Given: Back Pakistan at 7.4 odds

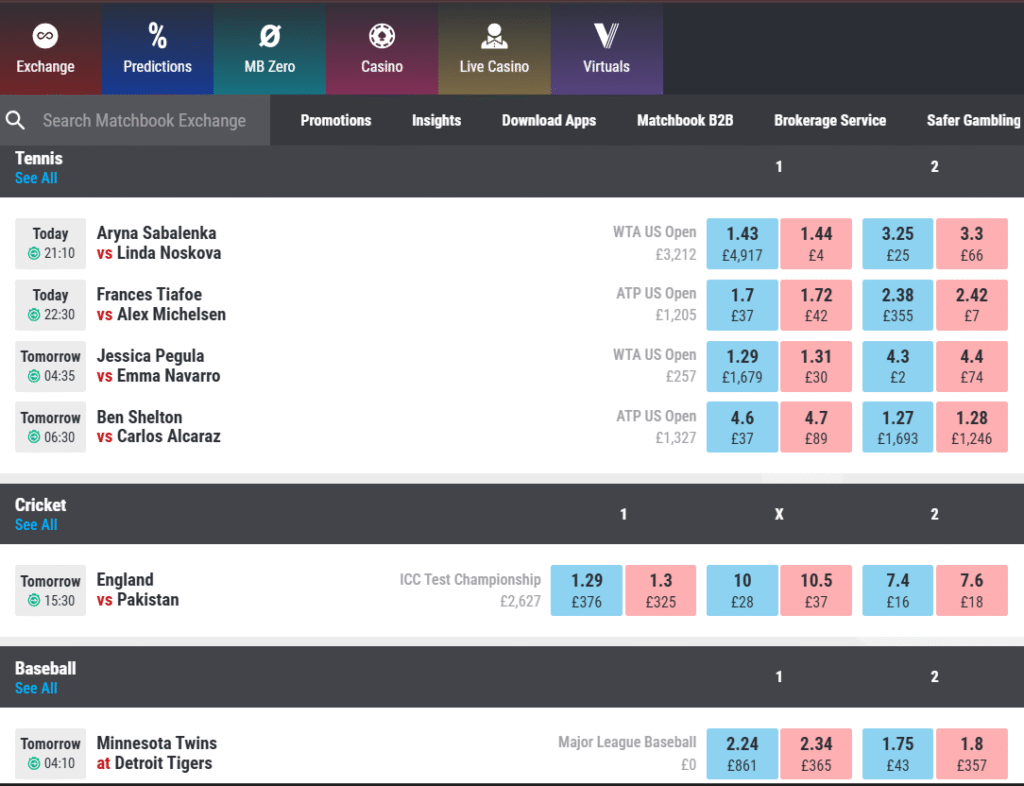Looking at the screenshot, I should click(x=897, y=590).
